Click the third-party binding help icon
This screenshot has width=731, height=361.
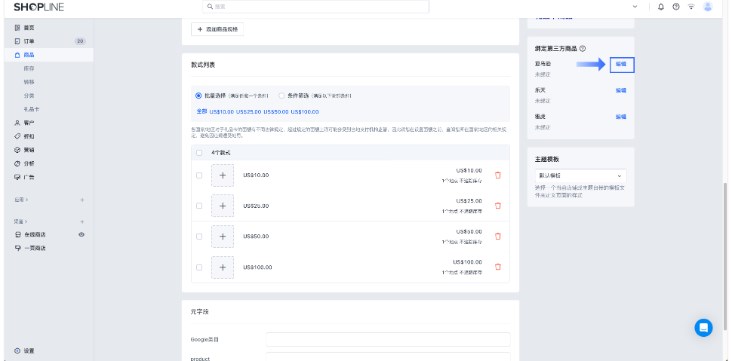pyautogui.click(x=583, y=49)
